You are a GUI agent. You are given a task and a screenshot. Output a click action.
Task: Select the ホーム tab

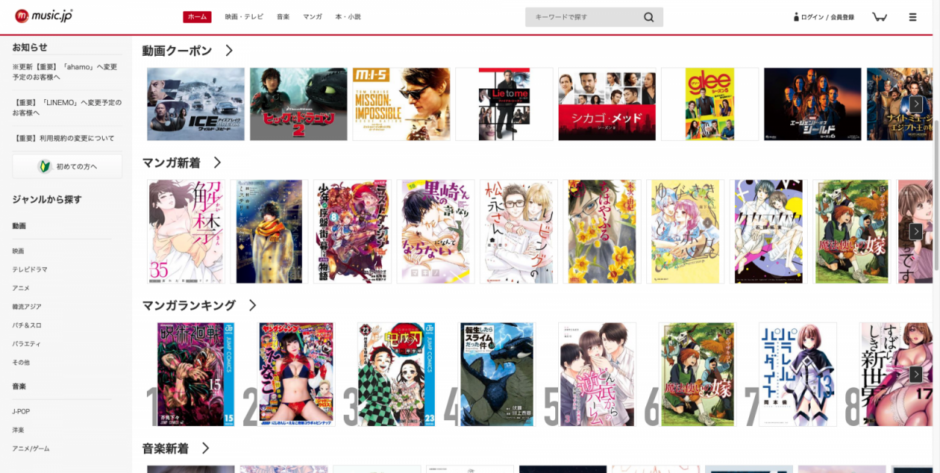tap(197, 17)
